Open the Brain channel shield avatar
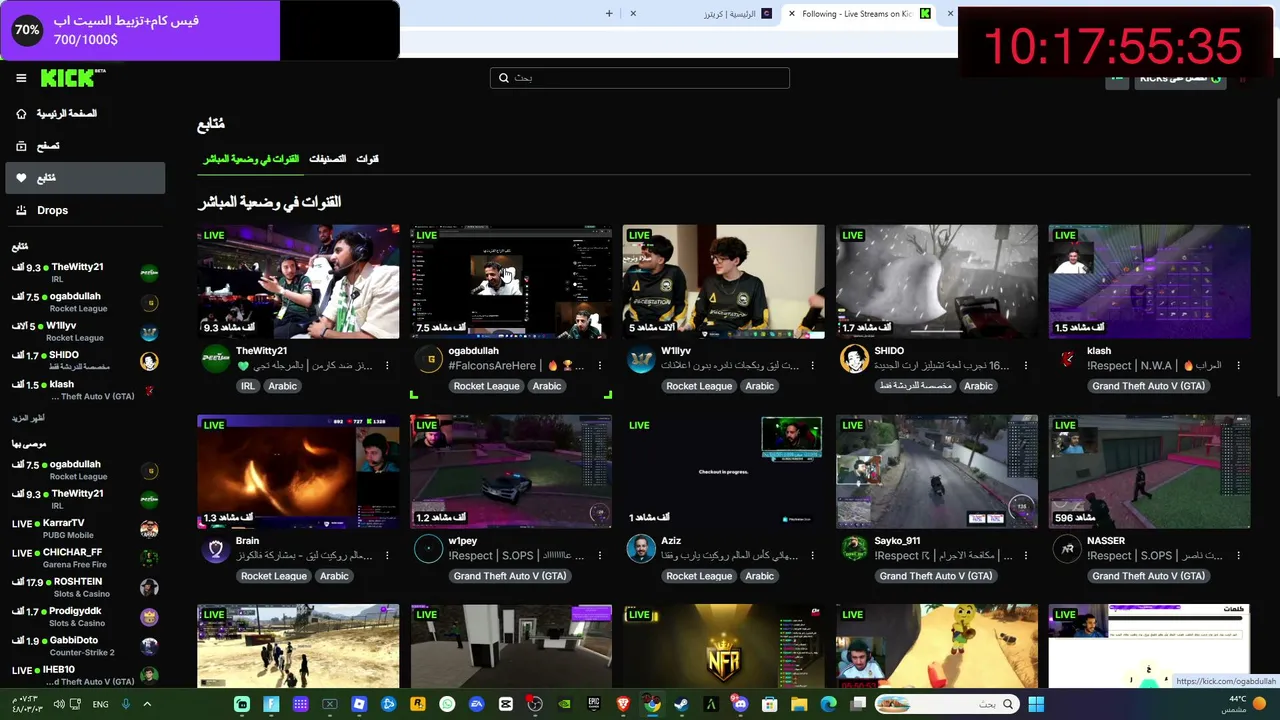 tap(215, 549)
